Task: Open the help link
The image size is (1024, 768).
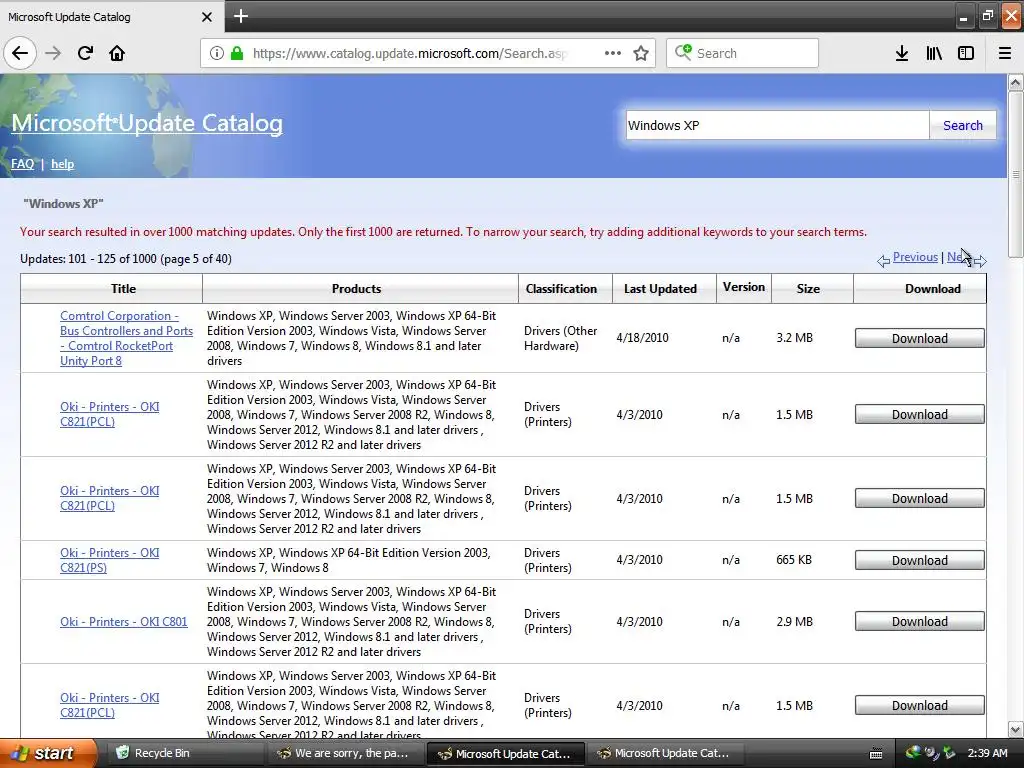Action: (63, 164)
